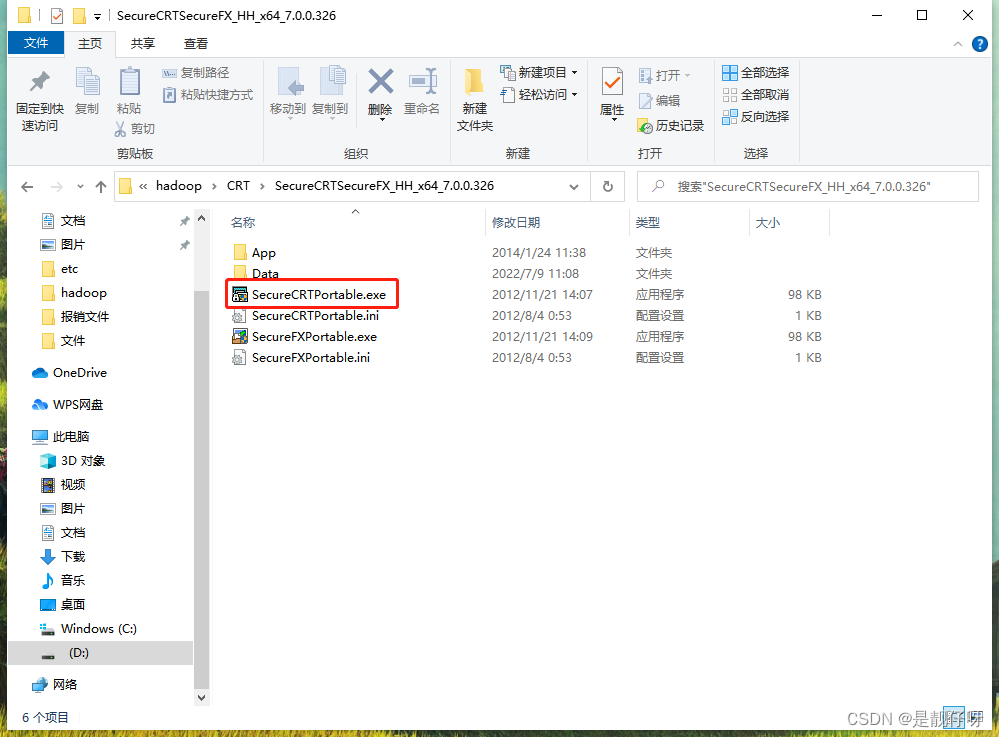Open 报销文件 folder in sidebar
The image size is (999, 737).
click(84, 317)
